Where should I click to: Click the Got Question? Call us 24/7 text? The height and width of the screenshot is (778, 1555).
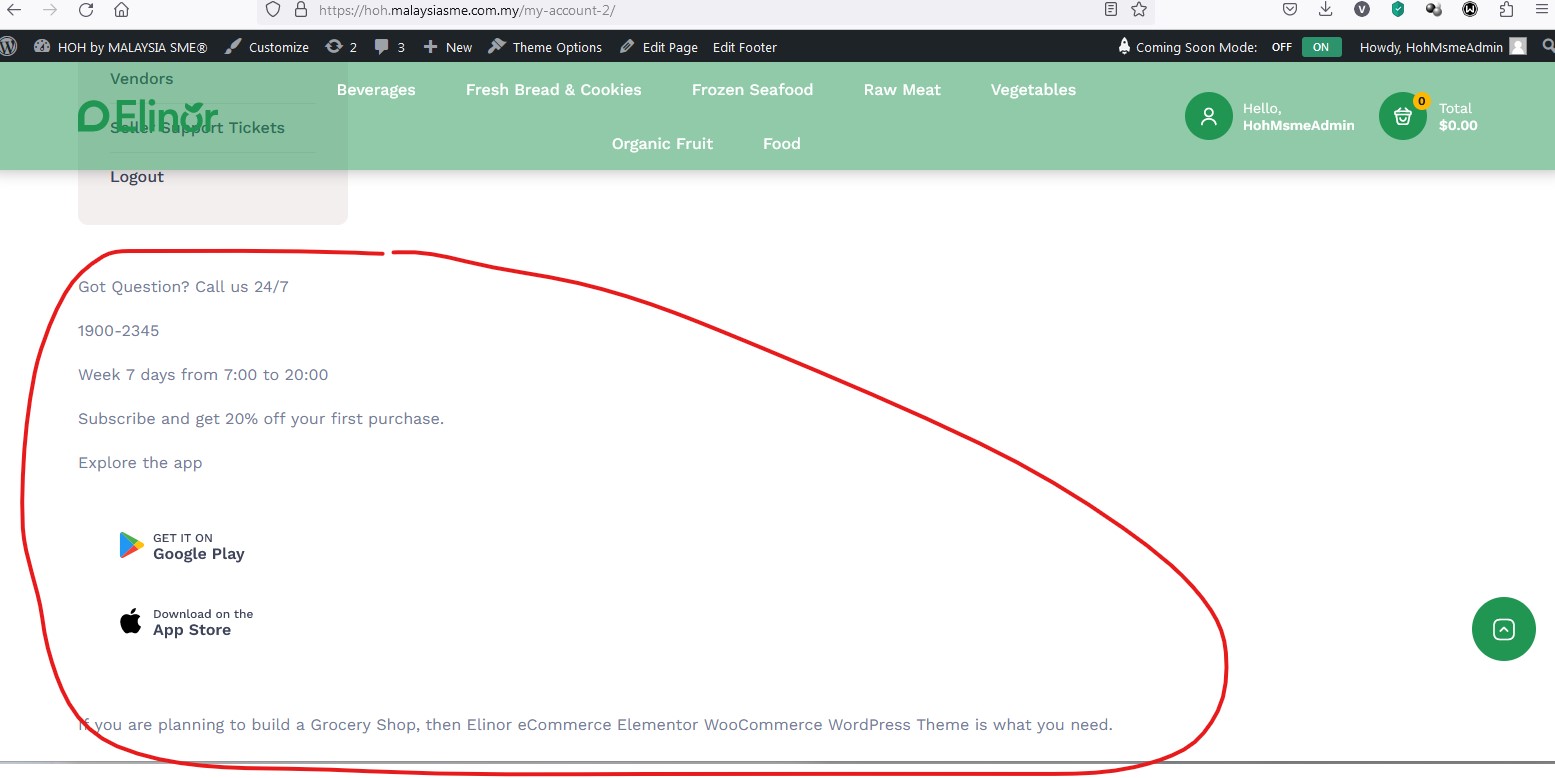(183, 287)
